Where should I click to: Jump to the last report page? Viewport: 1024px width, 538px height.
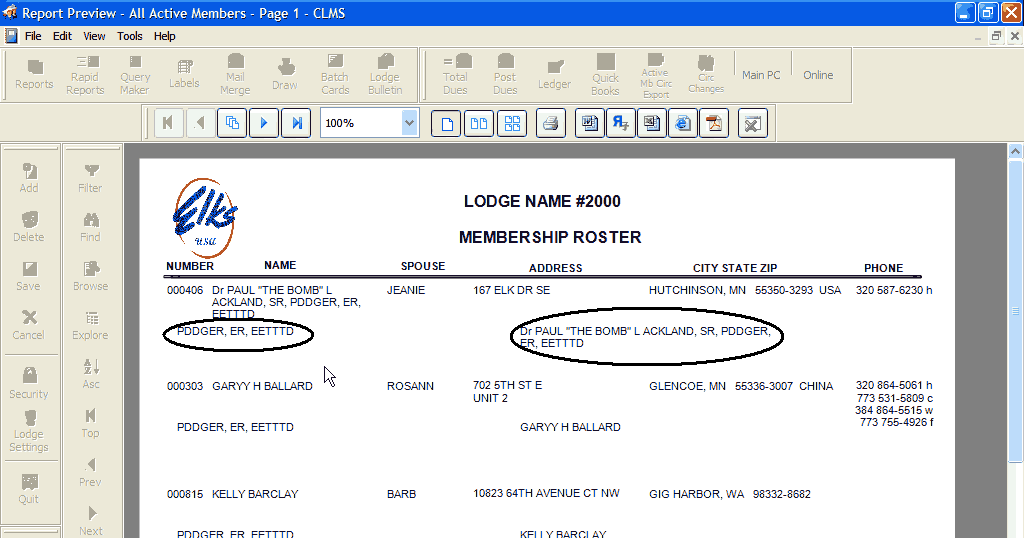296,123
